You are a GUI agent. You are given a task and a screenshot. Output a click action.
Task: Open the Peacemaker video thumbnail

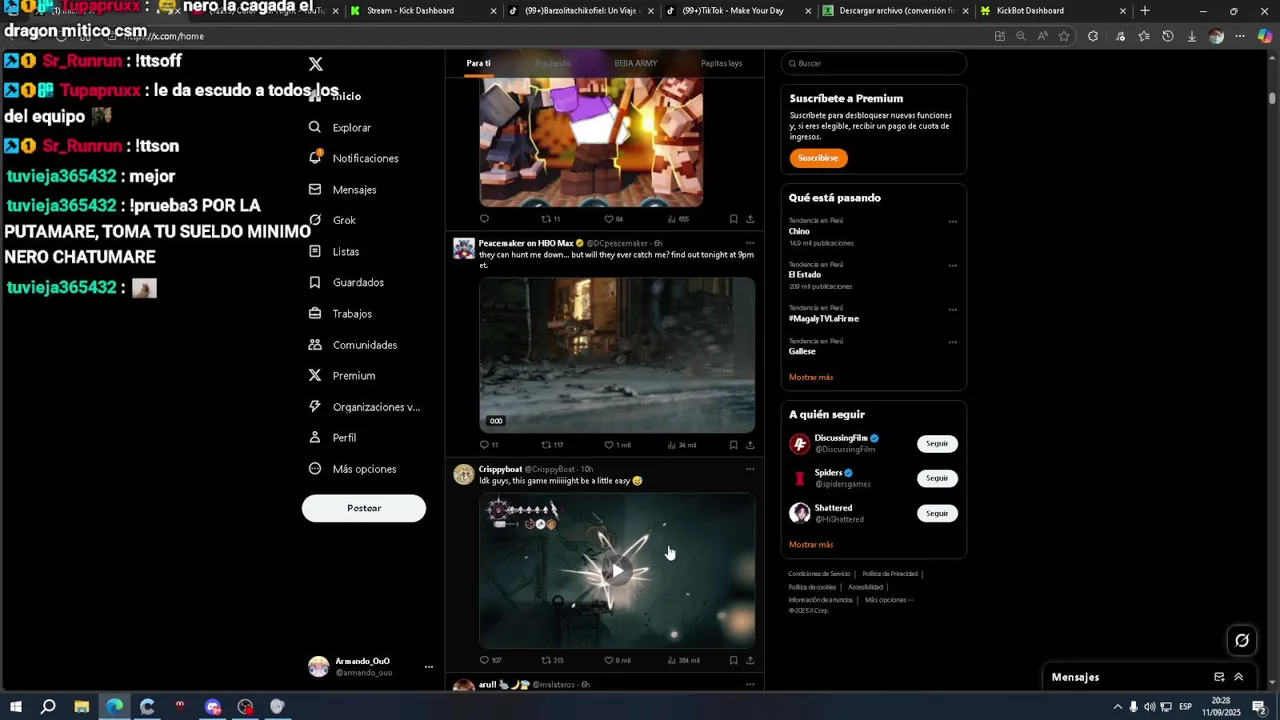coord(617,355)
